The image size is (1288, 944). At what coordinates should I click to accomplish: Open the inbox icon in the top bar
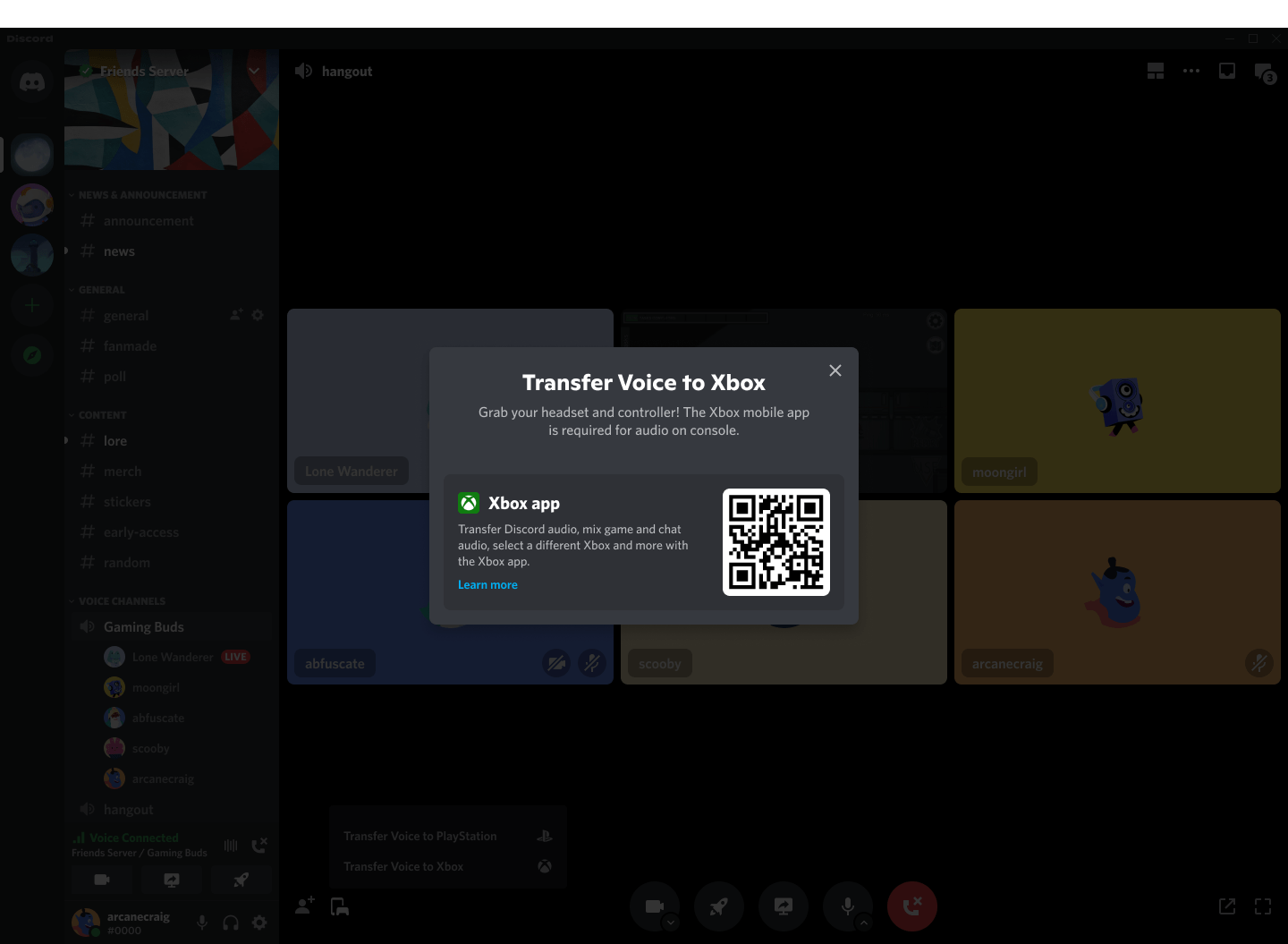pyautogui.click(x=1227, y=71)
